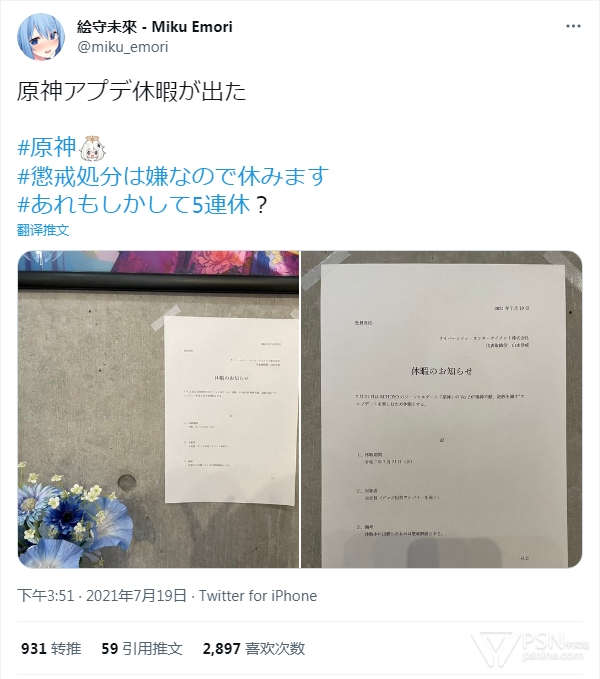Image resolution: width=600 pixels, height=679 pixels.
Task: Click the 休暇のお知らせ heading in right photo
Action: point(441,371)
